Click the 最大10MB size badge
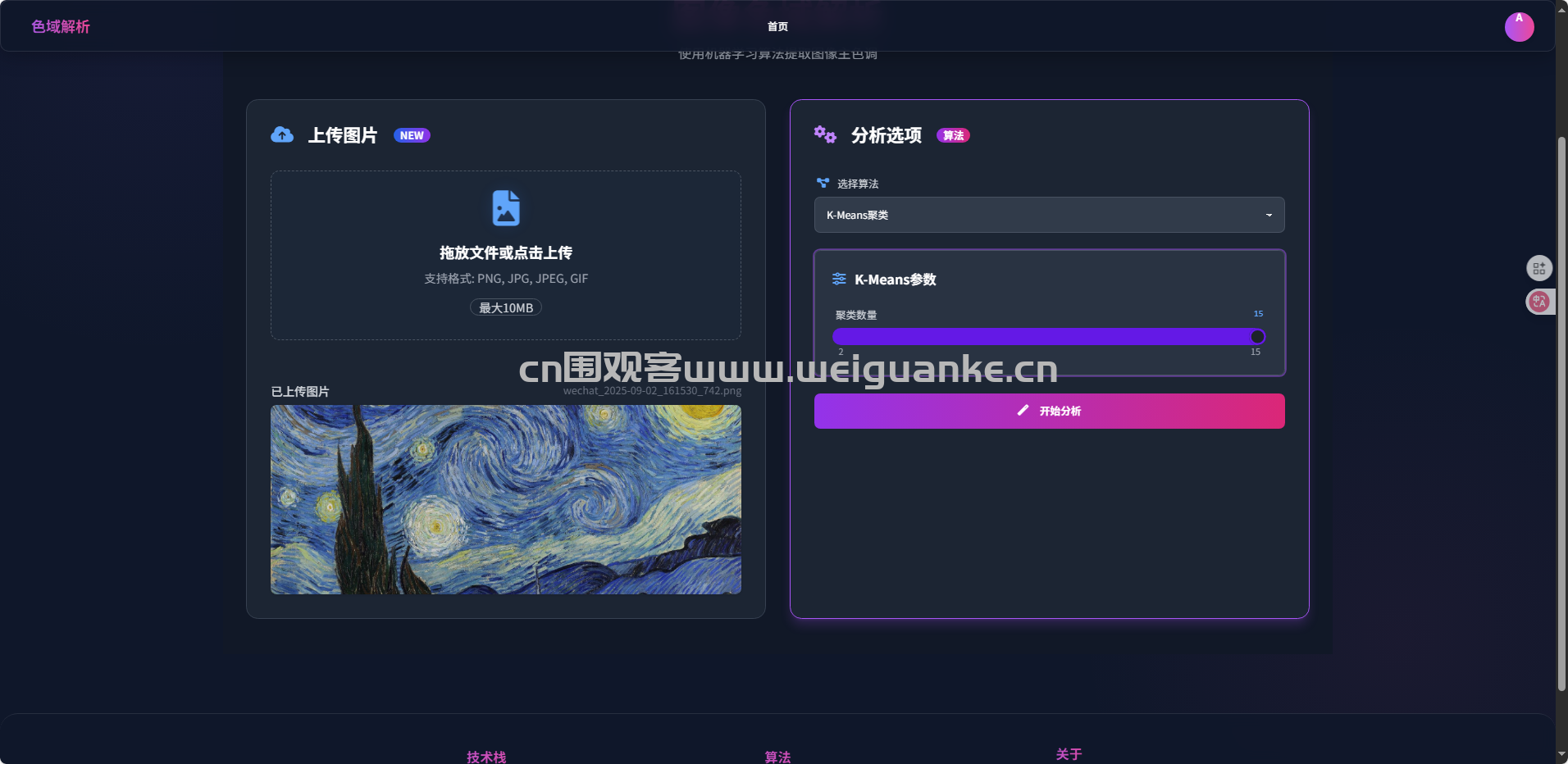Screen dimensions: 1568x764 point(506,307)
